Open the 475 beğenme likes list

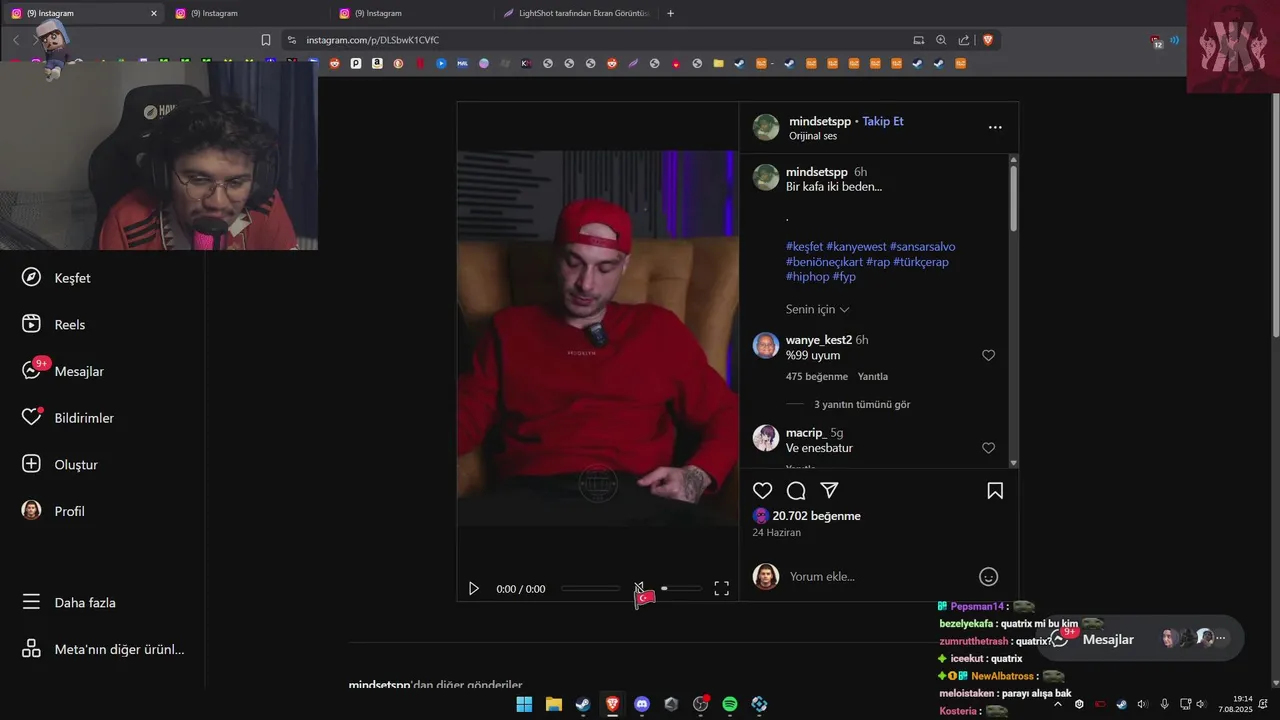(817, 377)
